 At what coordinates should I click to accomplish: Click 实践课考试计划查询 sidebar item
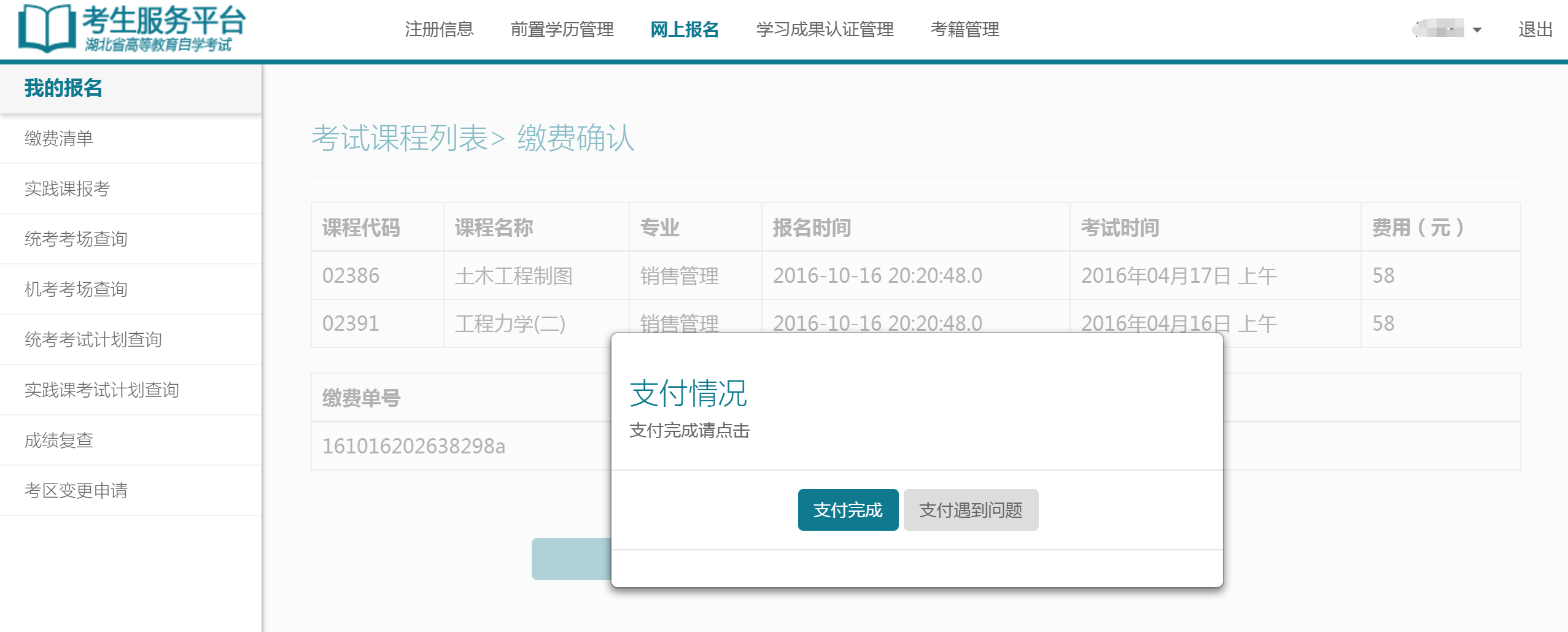102,390
